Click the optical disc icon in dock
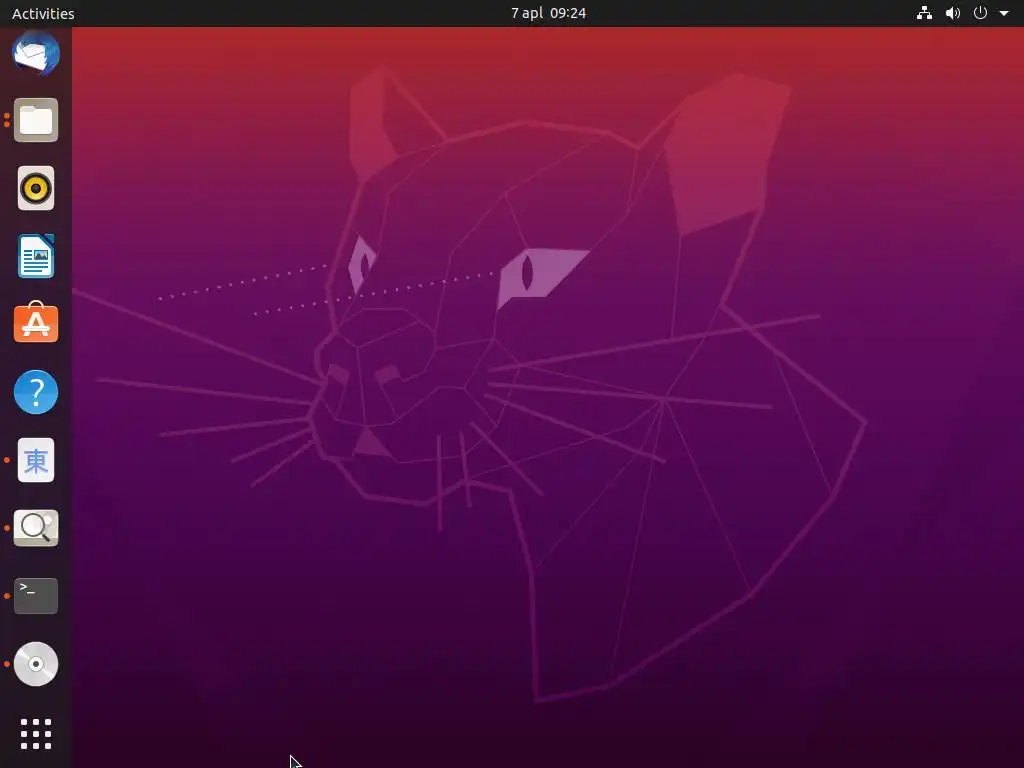Screen dimensions: 1024x768 tap(36, 664)
